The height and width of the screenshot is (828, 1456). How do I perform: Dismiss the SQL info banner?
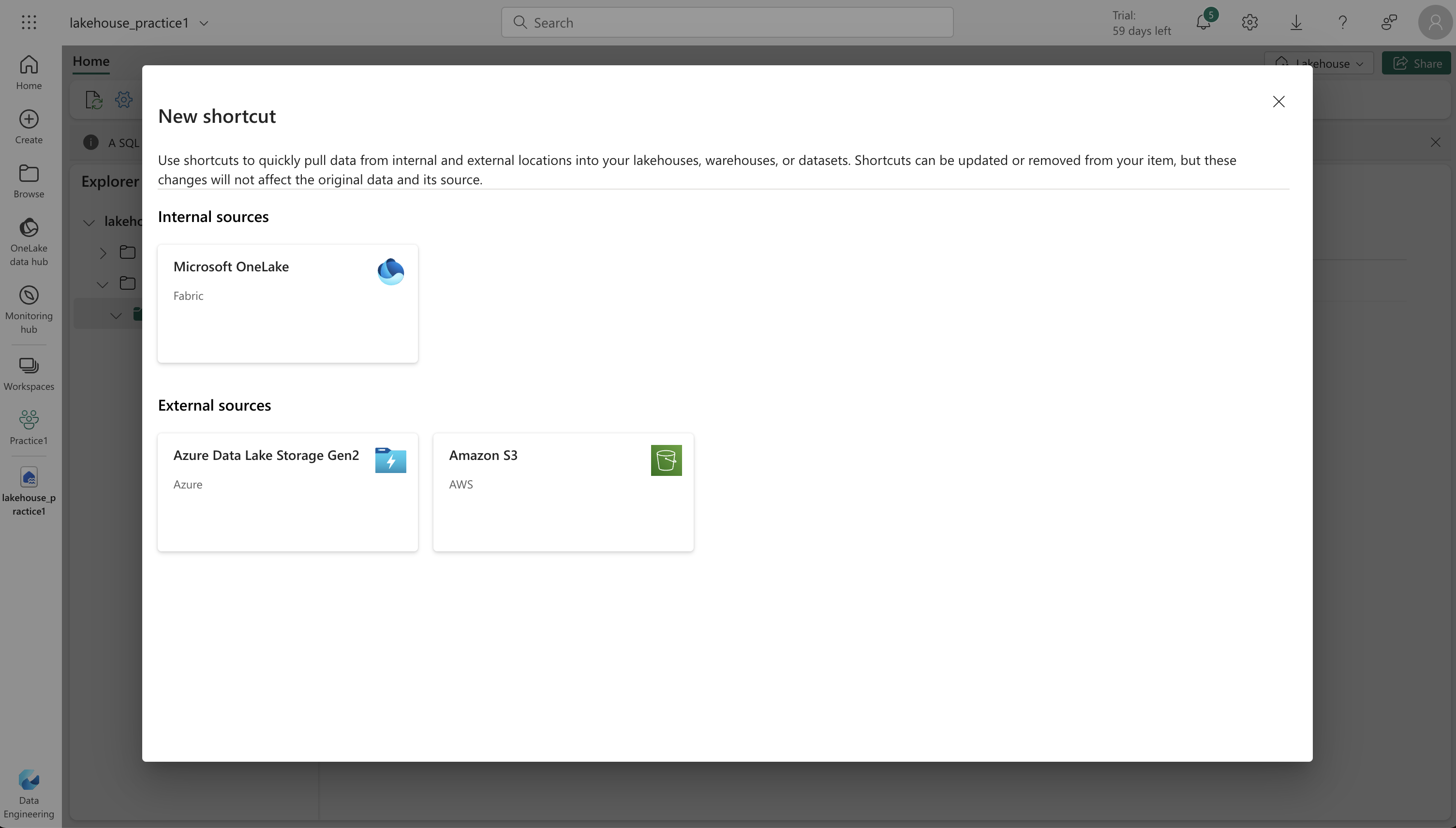(1436, 142)
